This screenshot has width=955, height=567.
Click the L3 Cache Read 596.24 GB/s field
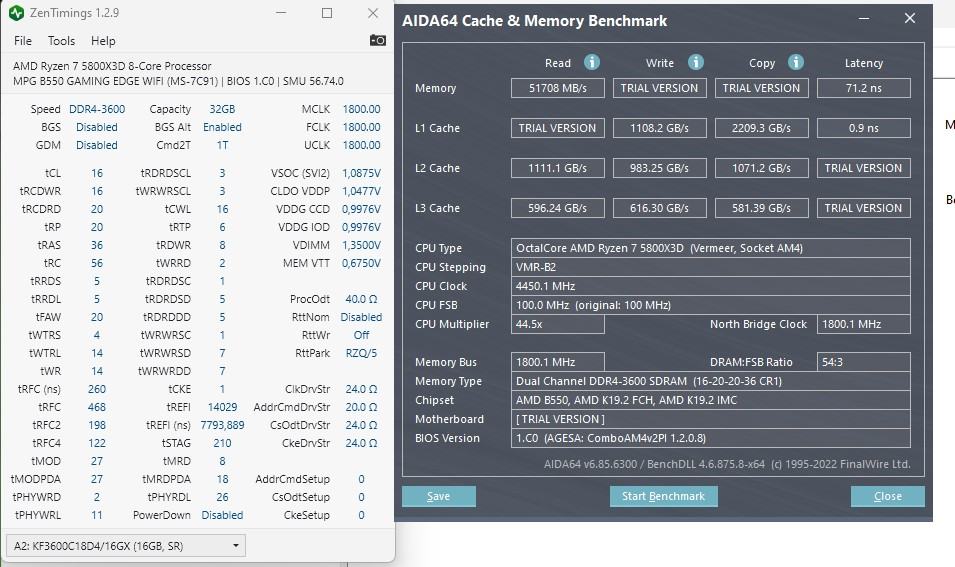tap(558, 208)
